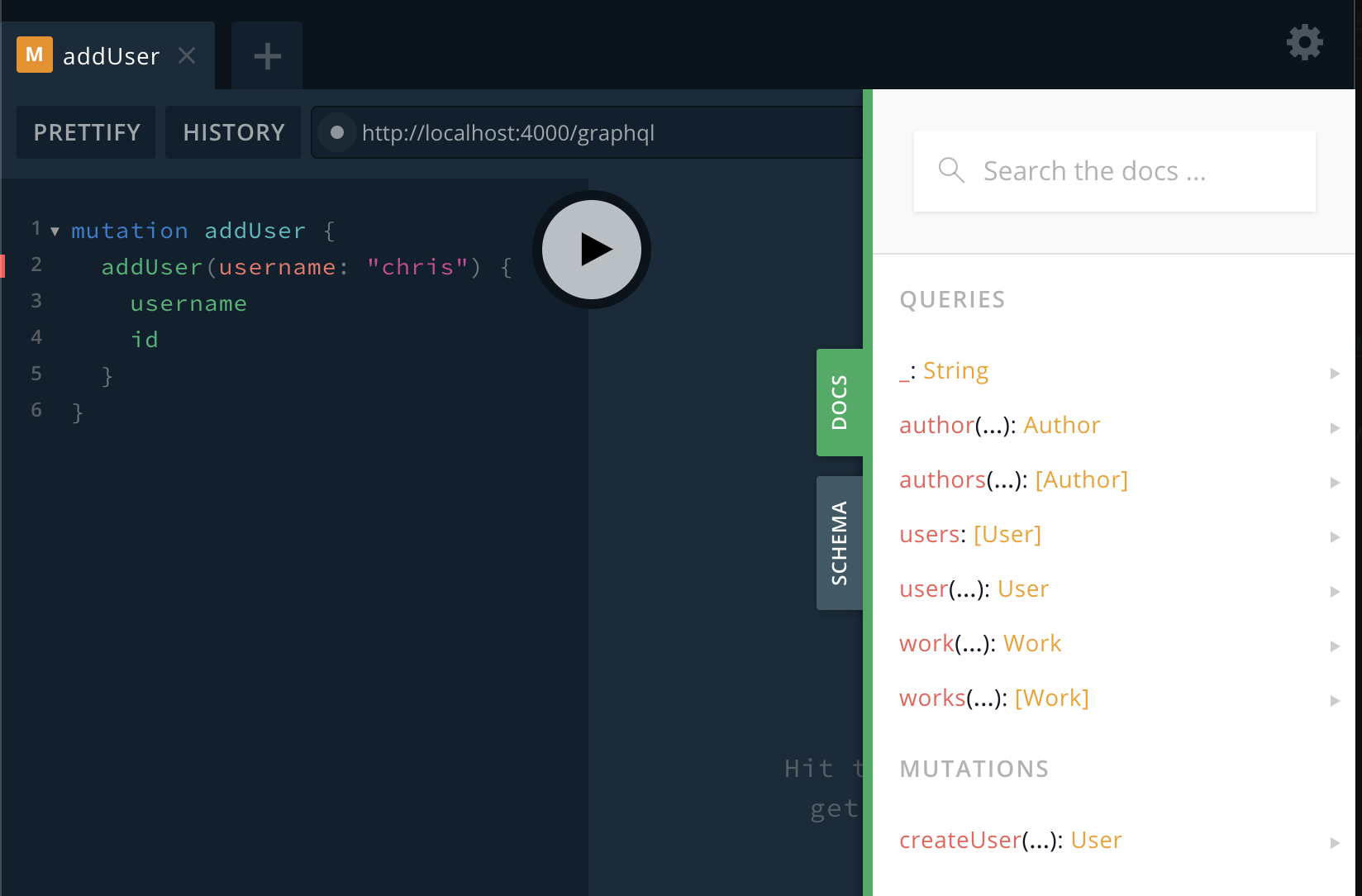Click the orange M mutation badge
This screenshot has height=896, width=1362.
35,55
